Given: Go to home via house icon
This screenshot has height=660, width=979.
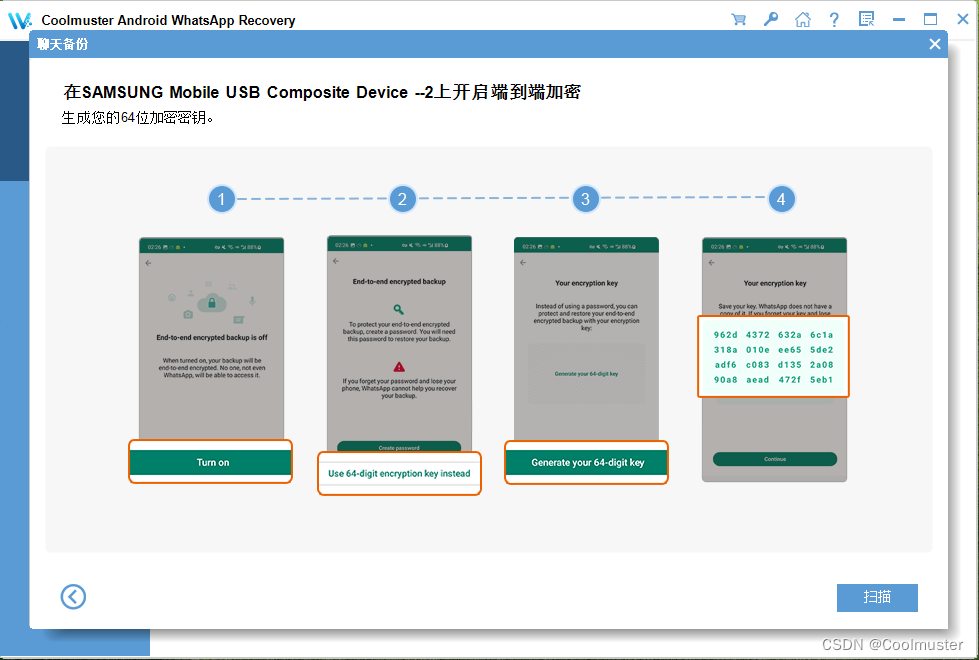Looking at the screenshot, I should [802, 19].
